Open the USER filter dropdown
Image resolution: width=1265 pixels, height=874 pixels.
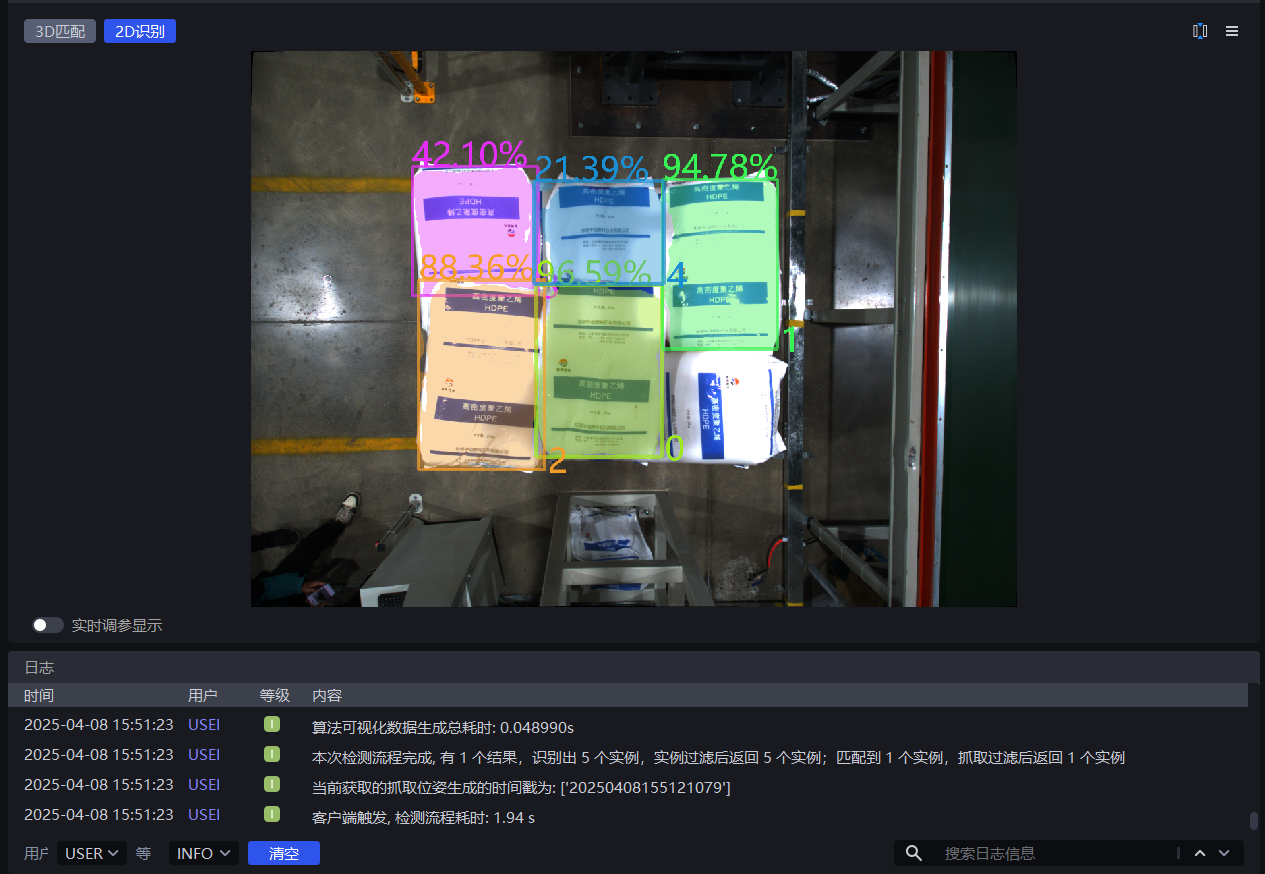pyautogui.click(x=92, y=853)
